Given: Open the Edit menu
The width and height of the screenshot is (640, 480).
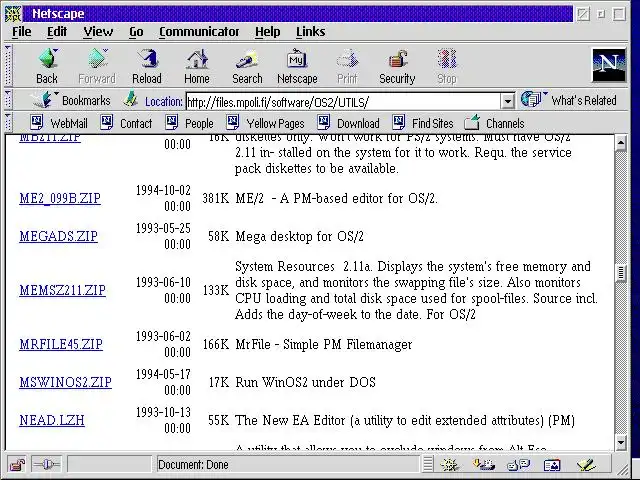Looking at the screenshot, I should [57, 32].
